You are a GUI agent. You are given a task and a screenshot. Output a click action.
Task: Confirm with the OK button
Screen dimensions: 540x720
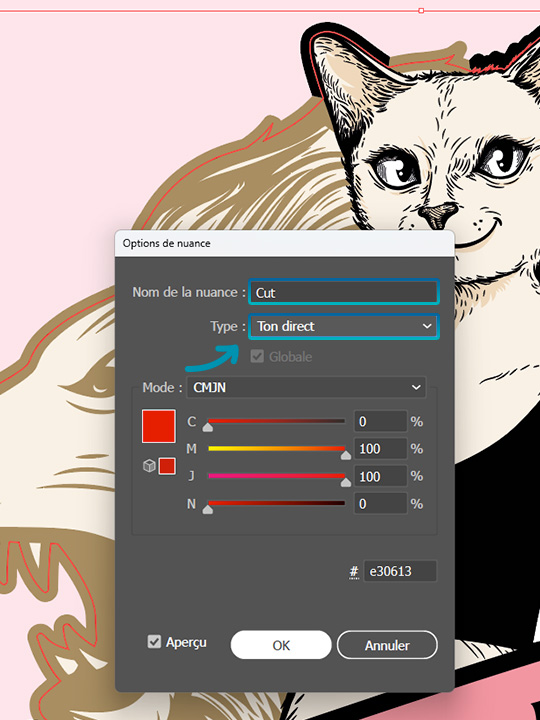(281, 645)
